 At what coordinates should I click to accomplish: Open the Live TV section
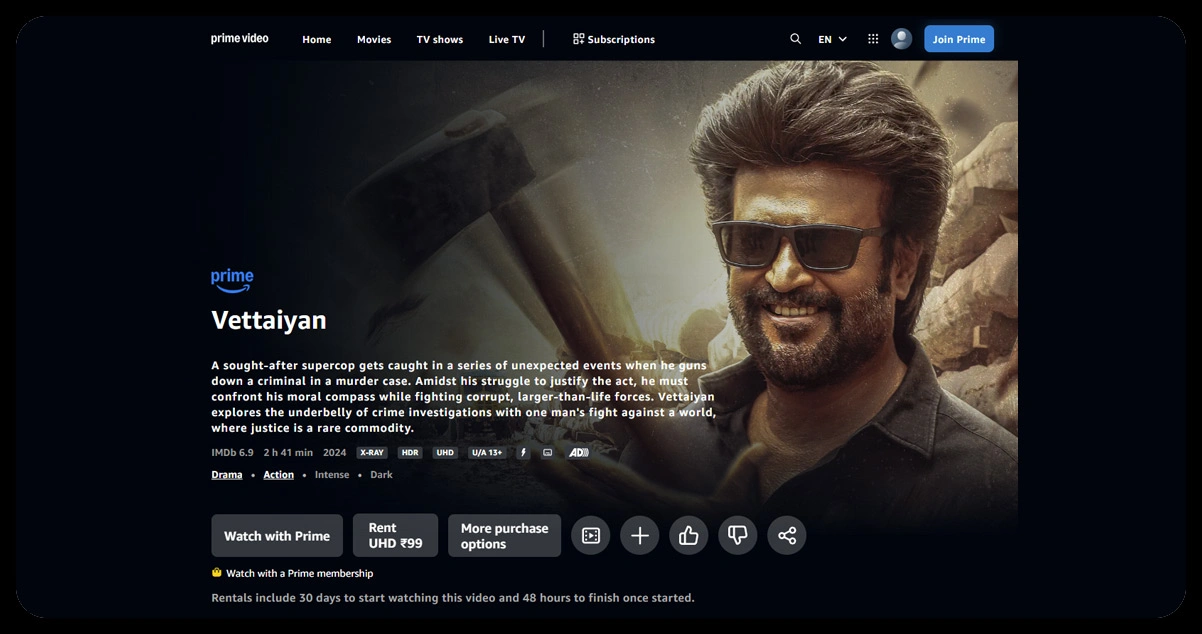(506, 39)
